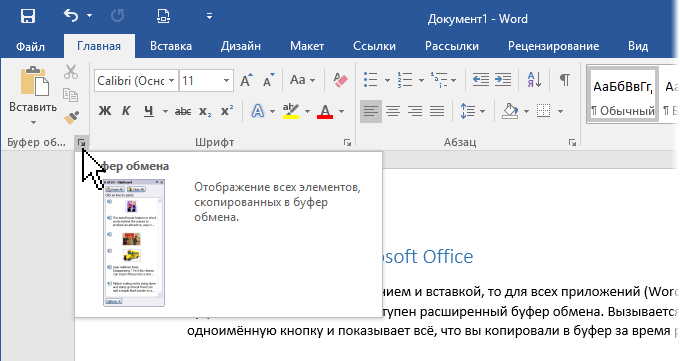This screenshot has width=680, height=361.
Task: Click the Вставить clipboard paste icon
Action: coord(34,81)
